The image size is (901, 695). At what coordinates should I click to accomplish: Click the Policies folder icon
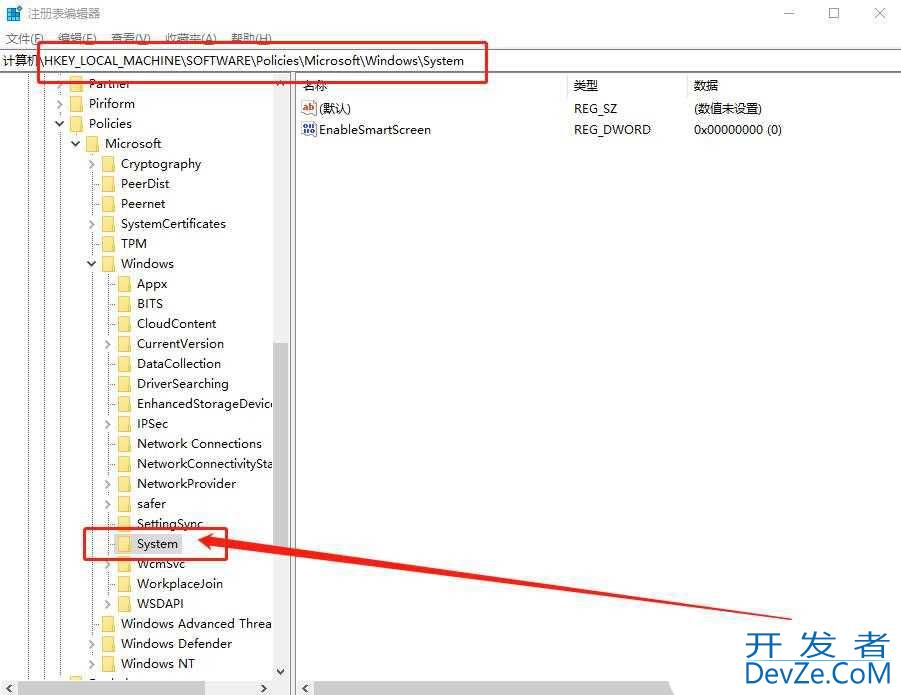(76, 124)
